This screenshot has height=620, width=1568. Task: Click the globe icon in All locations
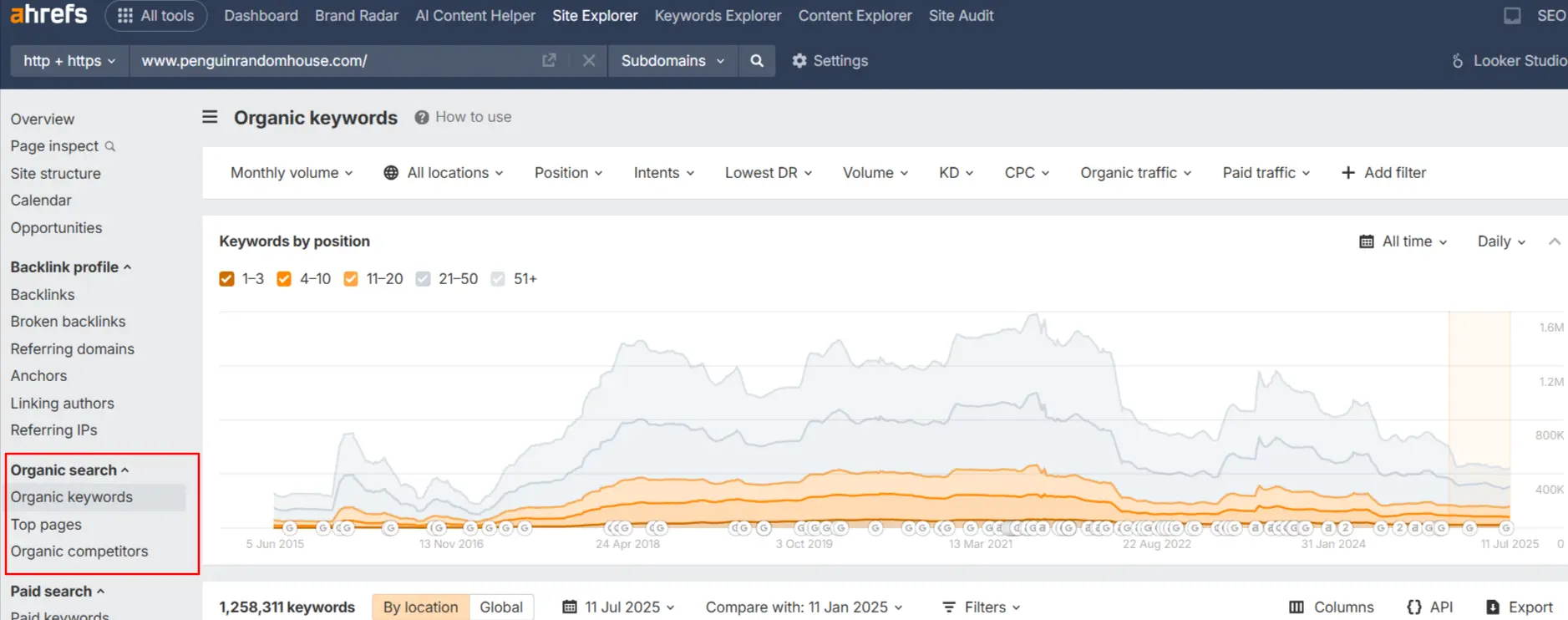[x=391, y=173]
